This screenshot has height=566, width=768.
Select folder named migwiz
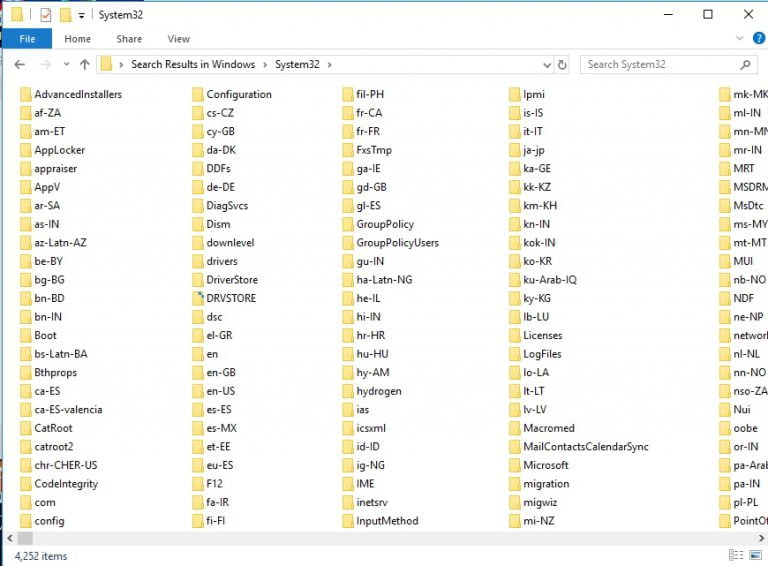click(533, 502)
